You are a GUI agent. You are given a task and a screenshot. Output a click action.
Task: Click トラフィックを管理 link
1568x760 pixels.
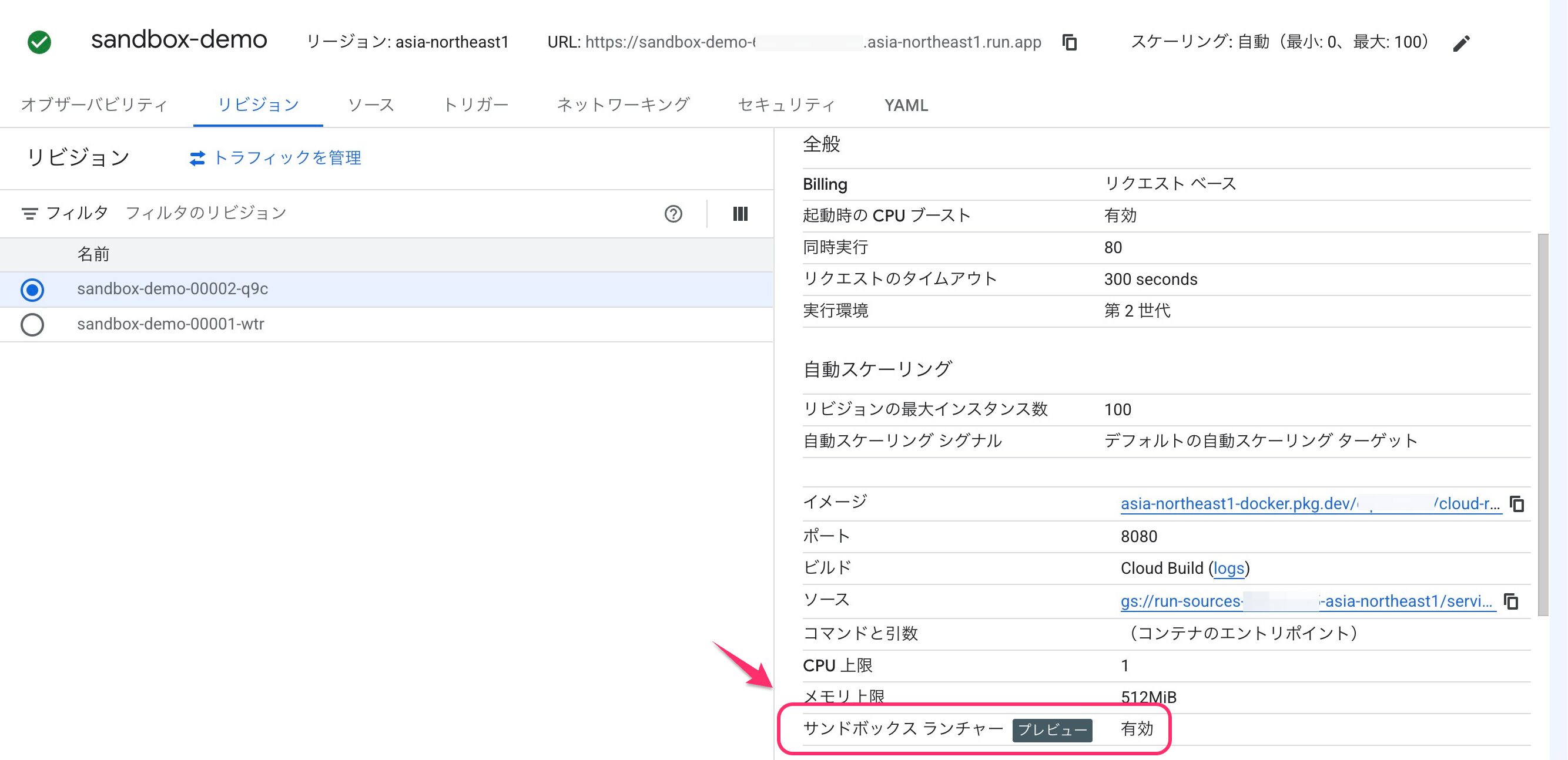(x=287, y=158)
